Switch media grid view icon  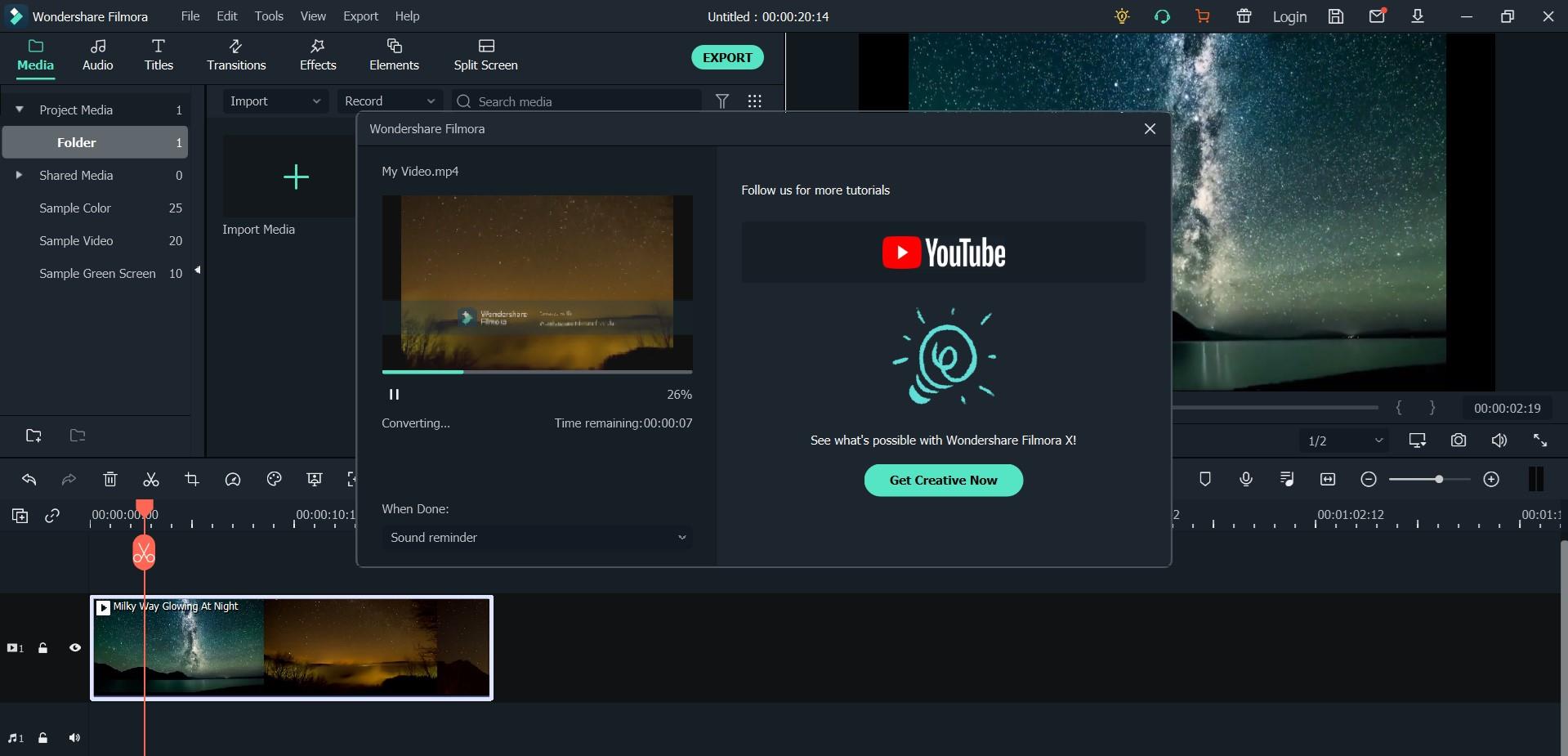(x=755, y=101)
